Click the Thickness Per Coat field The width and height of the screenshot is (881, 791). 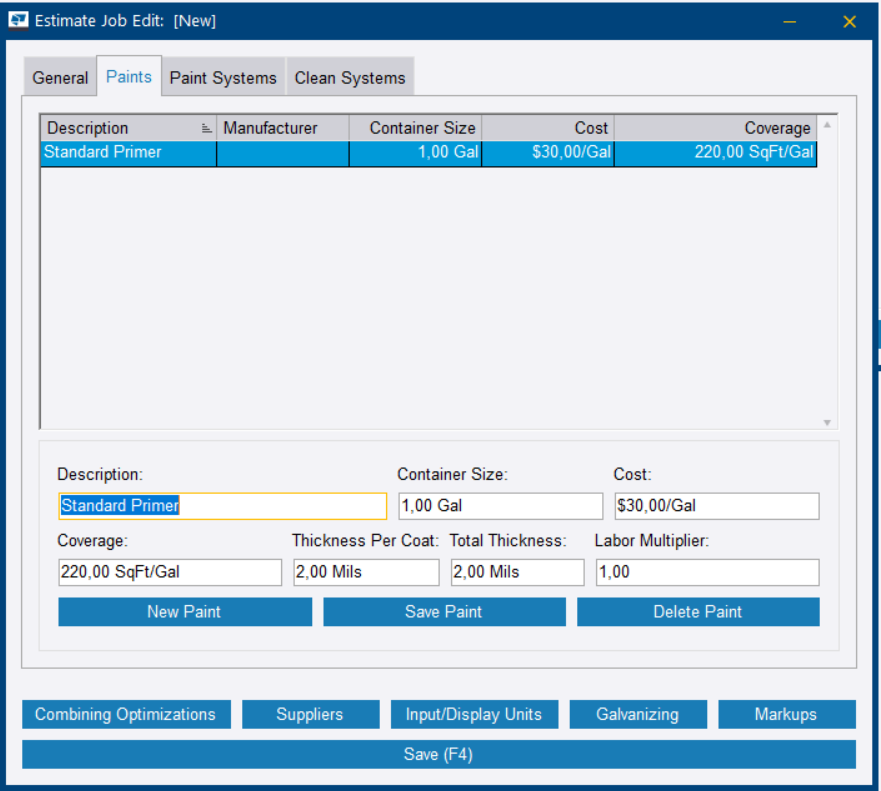point(365,572)
